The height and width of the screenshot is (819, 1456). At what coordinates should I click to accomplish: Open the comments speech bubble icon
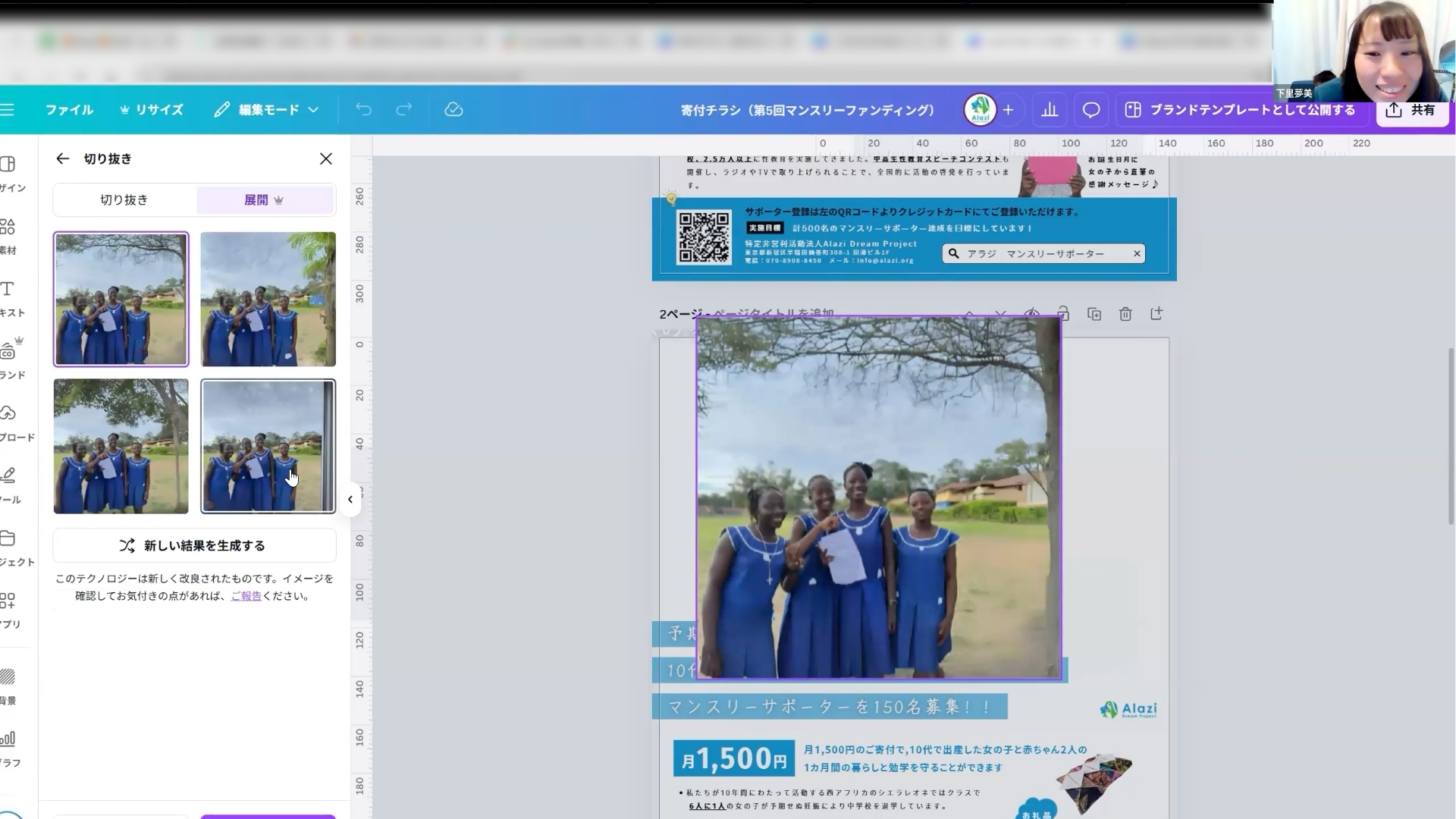pos(1091,110)
